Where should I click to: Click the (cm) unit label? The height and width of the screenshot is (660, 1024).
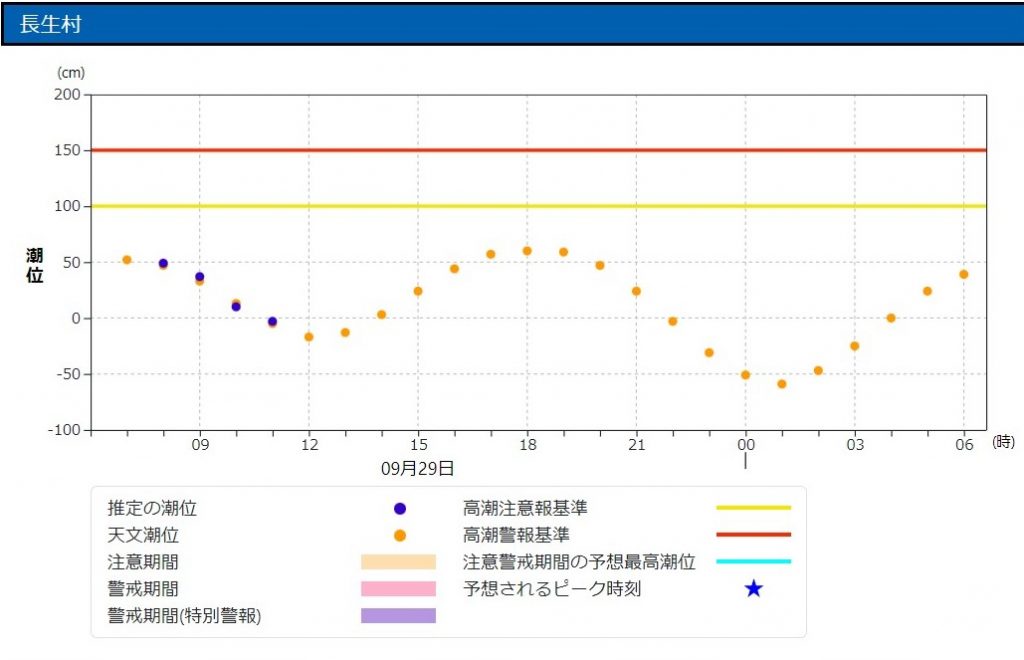(71, 72)
